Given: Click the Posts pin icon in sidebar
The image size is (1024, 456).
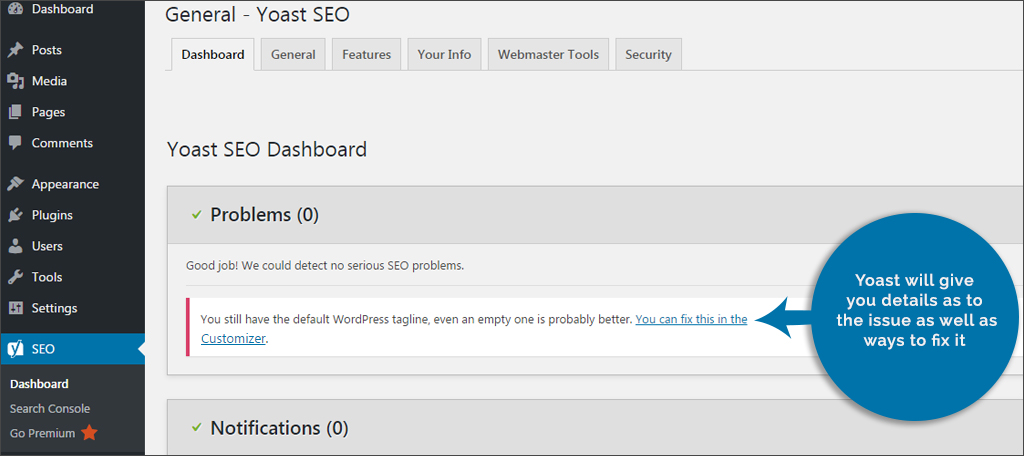Looking at the screenshot, I should (x=15, y=50).
